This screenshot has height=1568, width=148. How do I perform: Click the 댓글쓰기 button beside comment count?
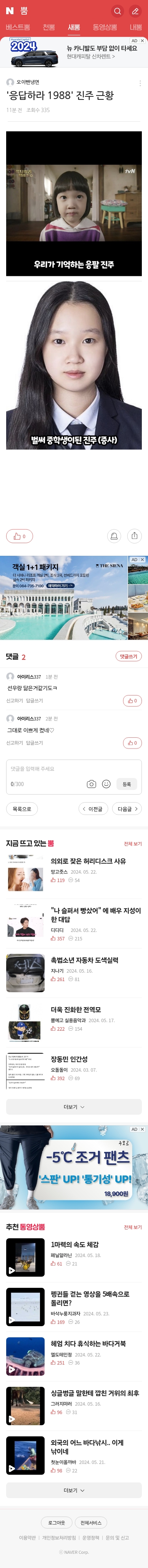point(128,656)
